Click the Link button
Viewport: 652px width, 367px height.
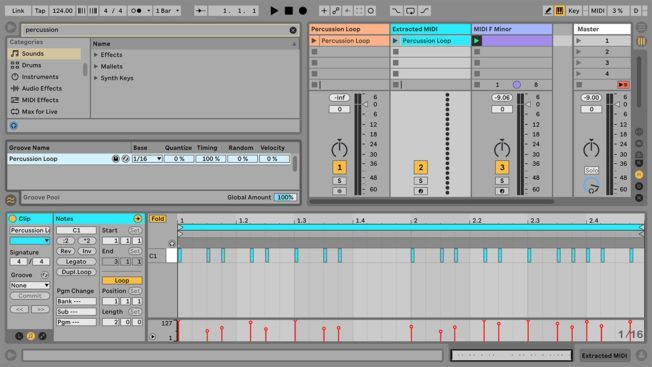point(17,11)
